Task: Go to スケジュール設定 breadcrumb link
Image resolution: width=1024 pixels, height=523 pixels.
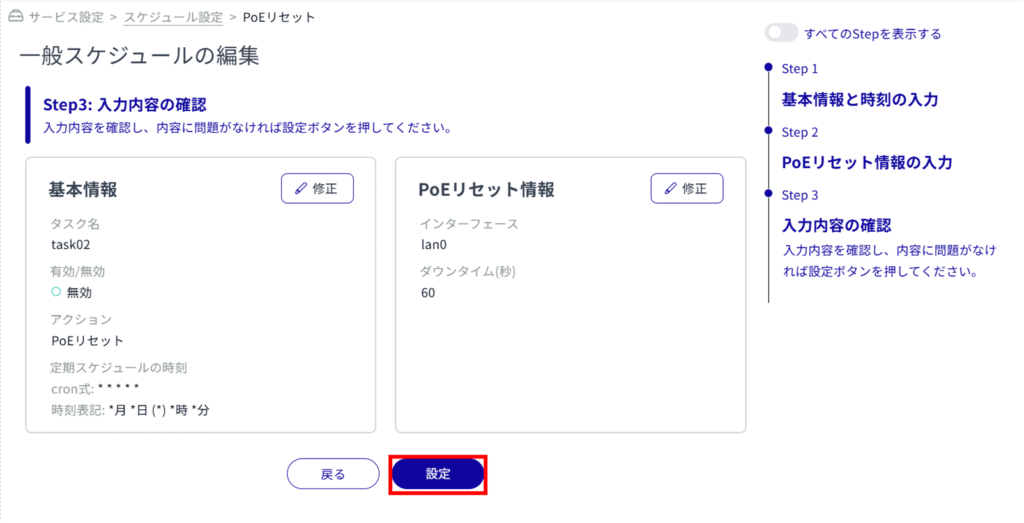Action: (173, 17)
